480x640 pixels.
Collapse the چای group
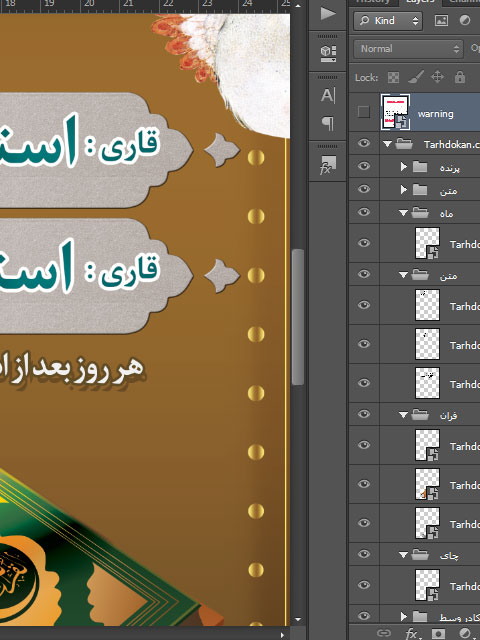tap(403, 555)
